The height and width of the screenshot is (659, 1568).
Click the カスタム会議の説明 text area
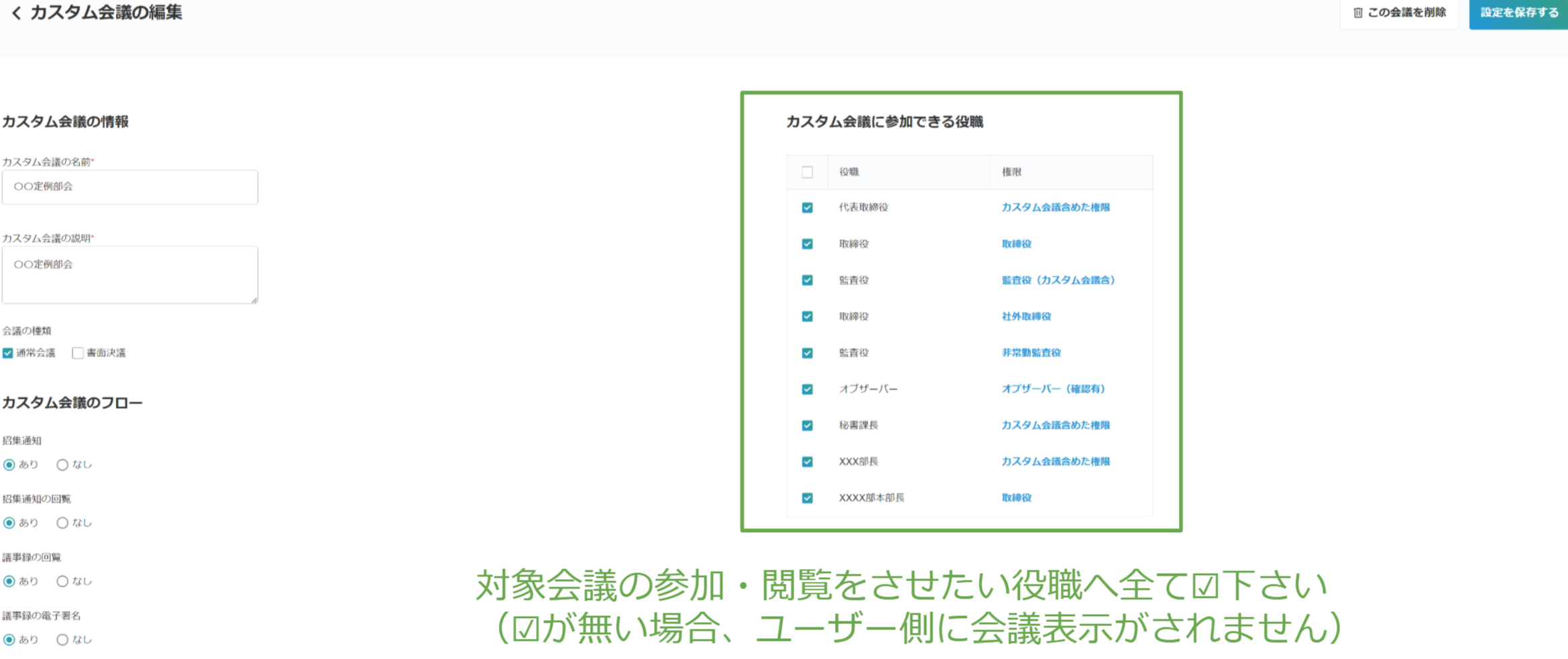coord(129,274)
